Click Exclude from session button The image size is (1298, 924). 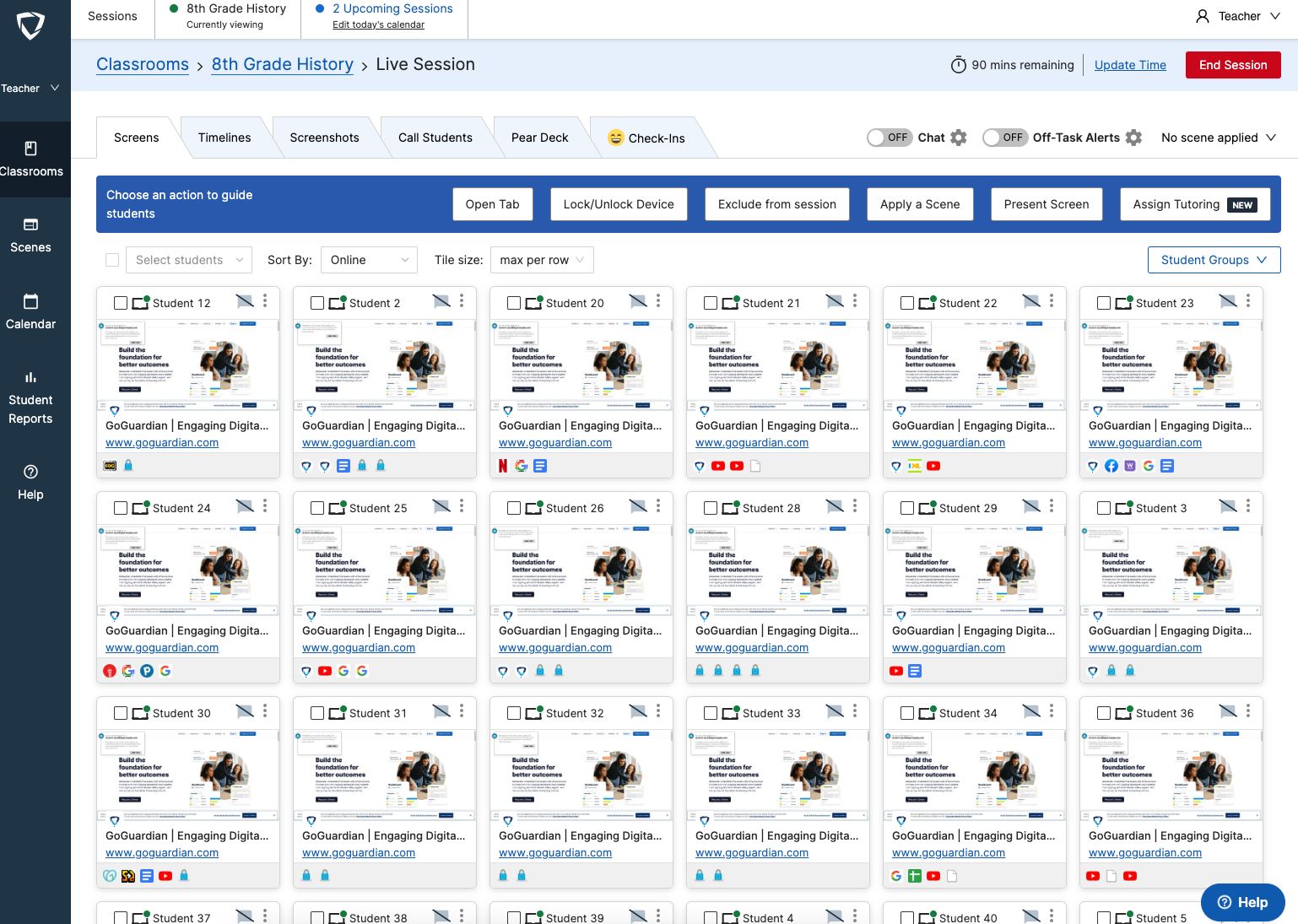click(x=777, y=204)
